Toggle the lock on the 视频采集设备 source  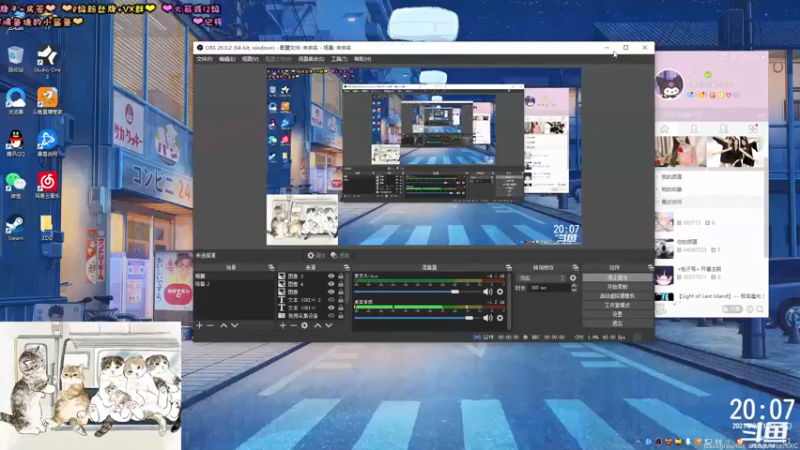tap(341, 316)
